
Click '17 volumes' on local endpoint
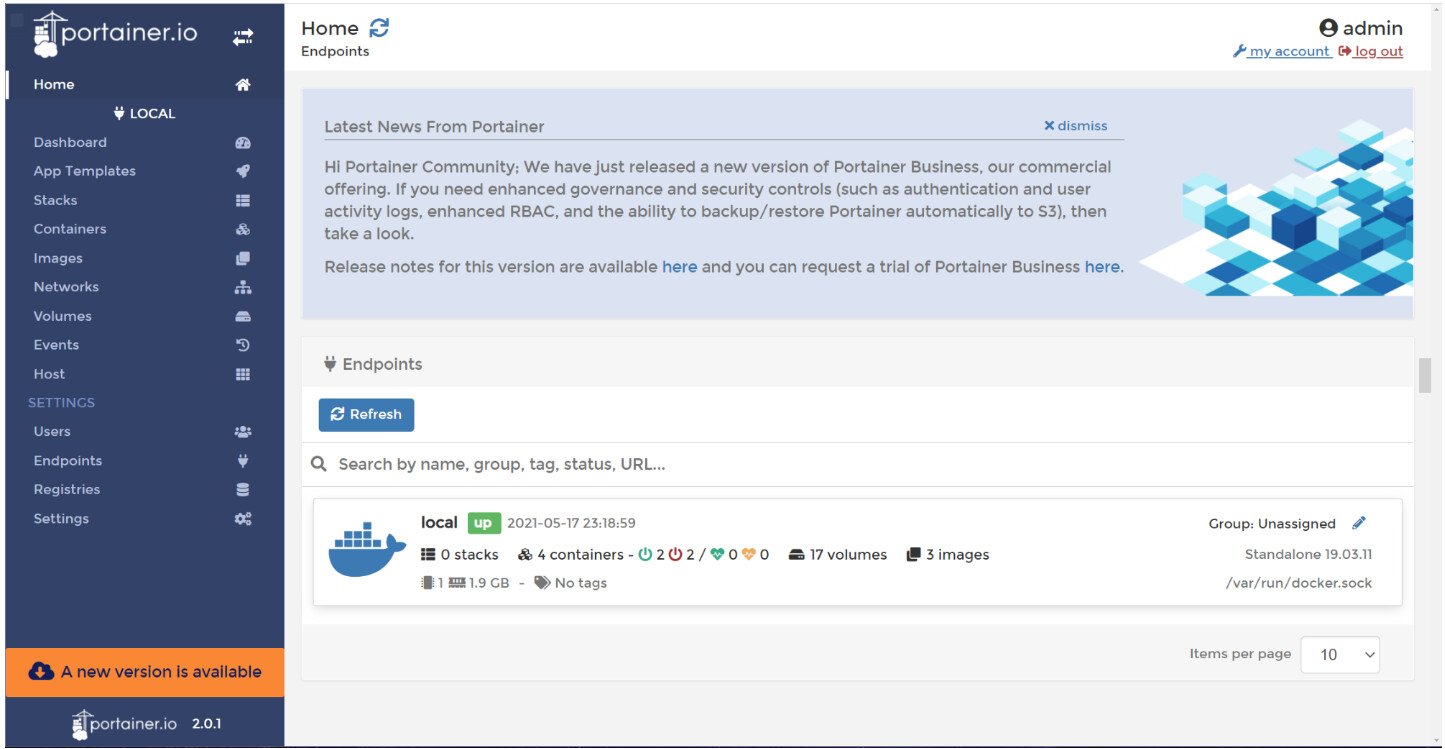(838, 554)
